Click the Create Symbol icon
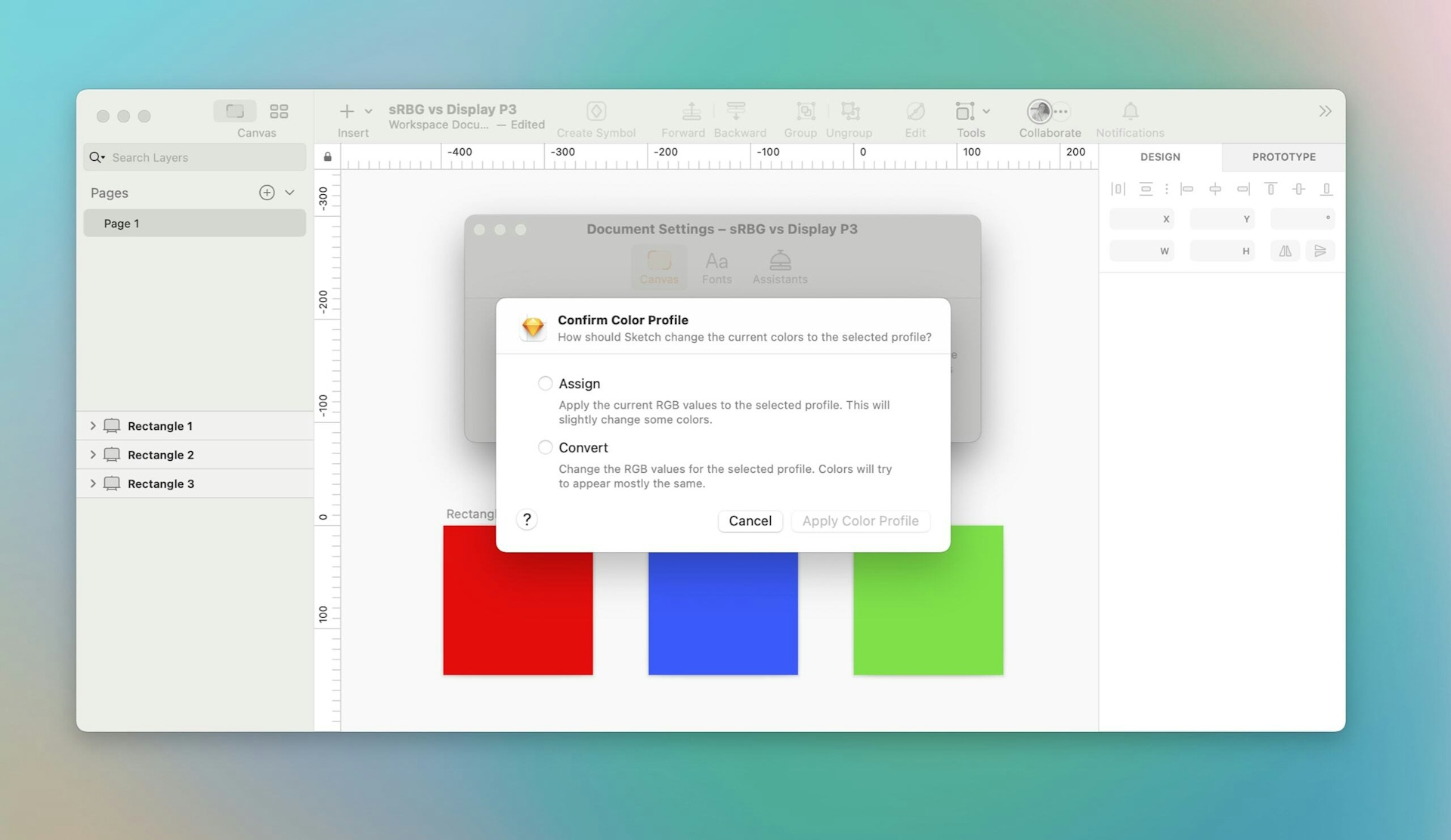 click(596, 112)
